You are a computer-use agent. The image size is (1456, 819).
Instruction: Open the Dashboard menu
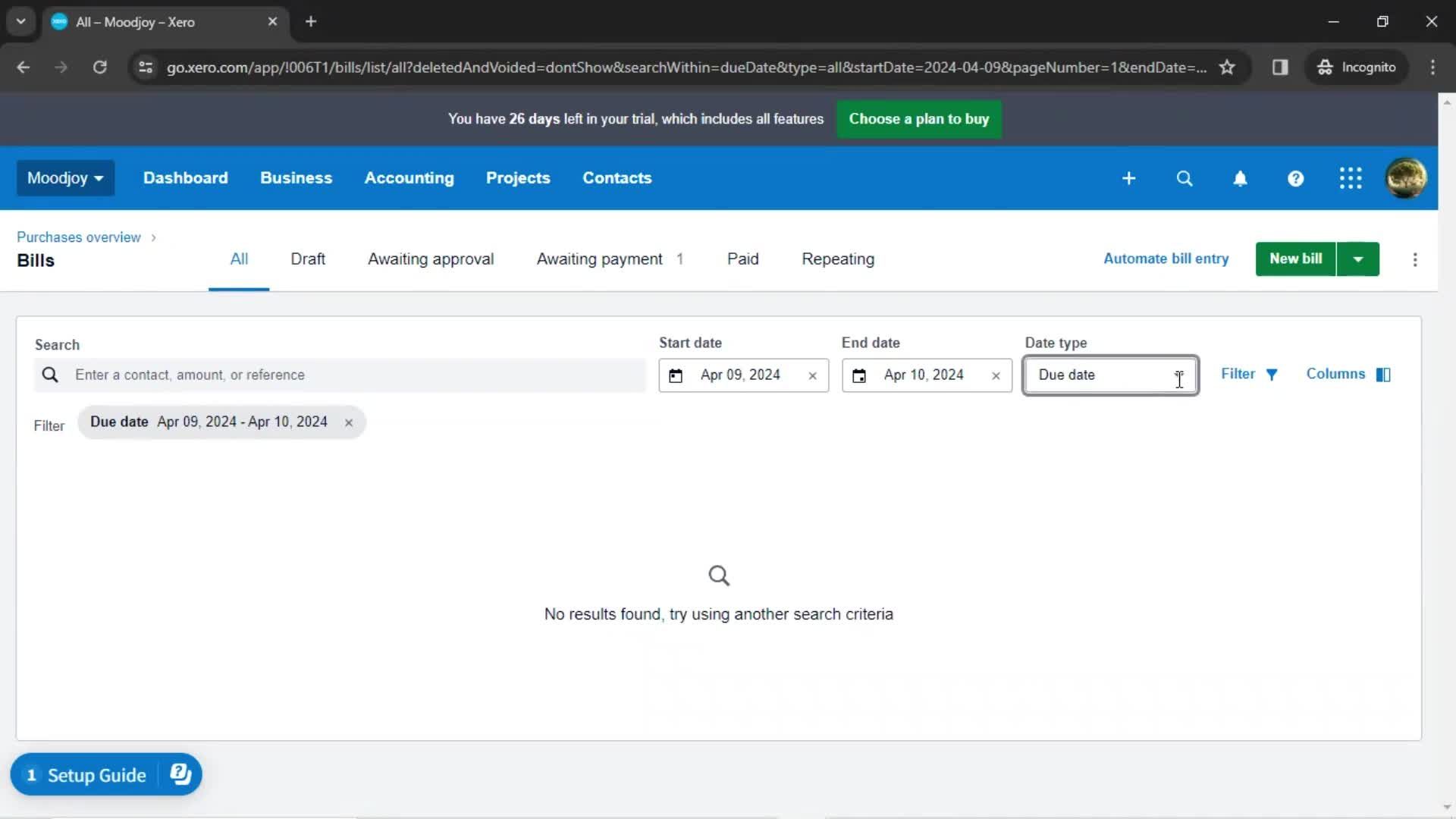(x=186, y=178)
